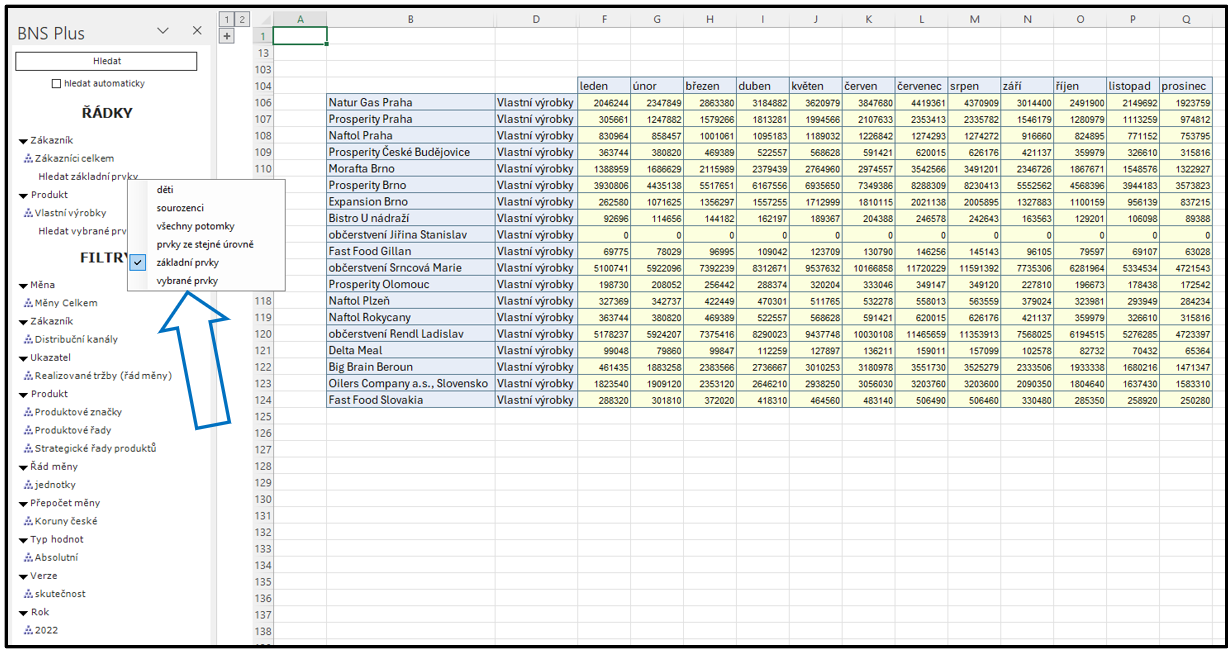The width and height of the screenshot is (1228, 651).
Task: Click the Morafta Brno cell
Action: 411,169
